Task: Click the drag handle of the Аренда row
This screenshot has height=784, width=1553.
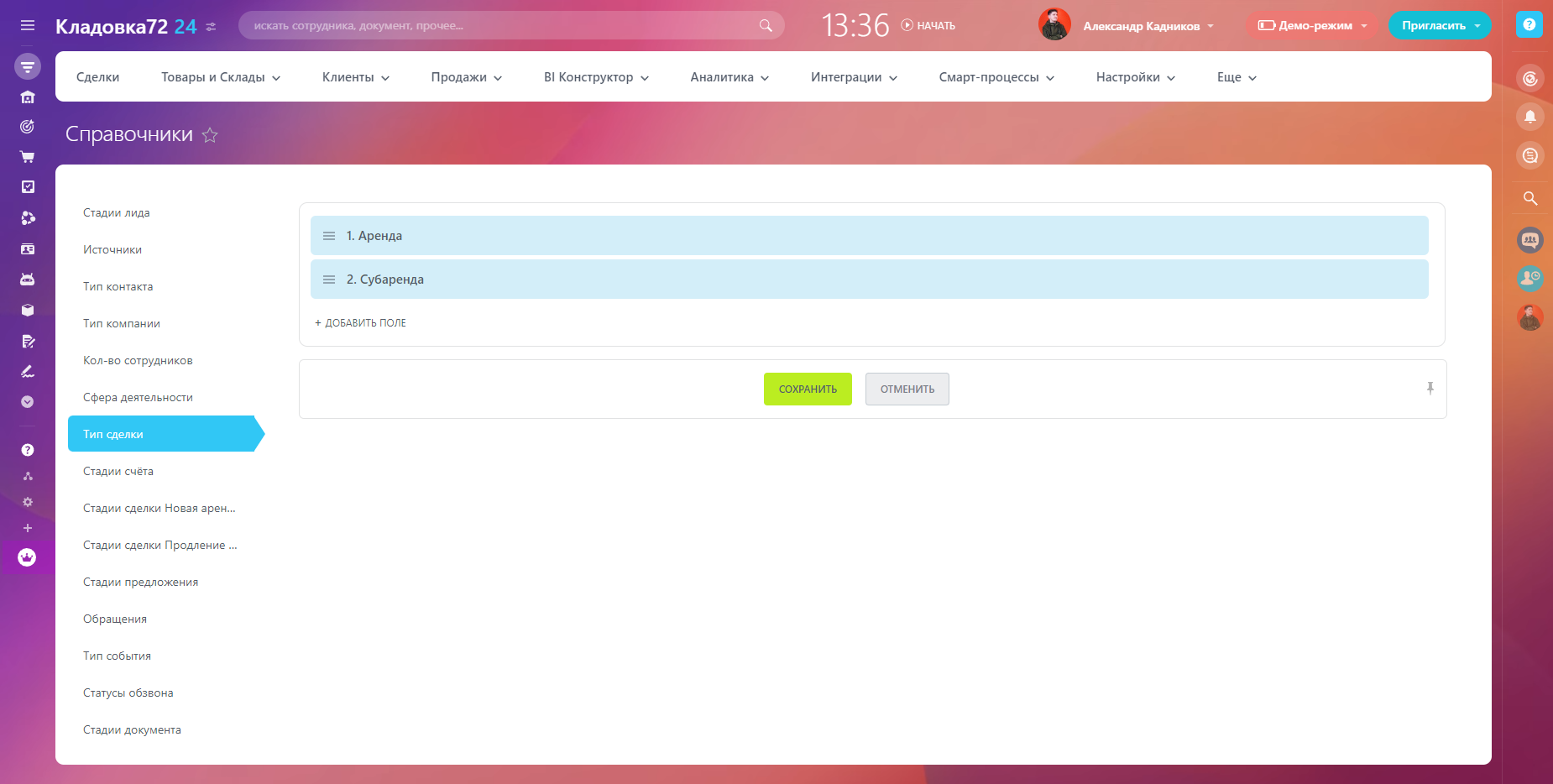Action: point(329,236)
